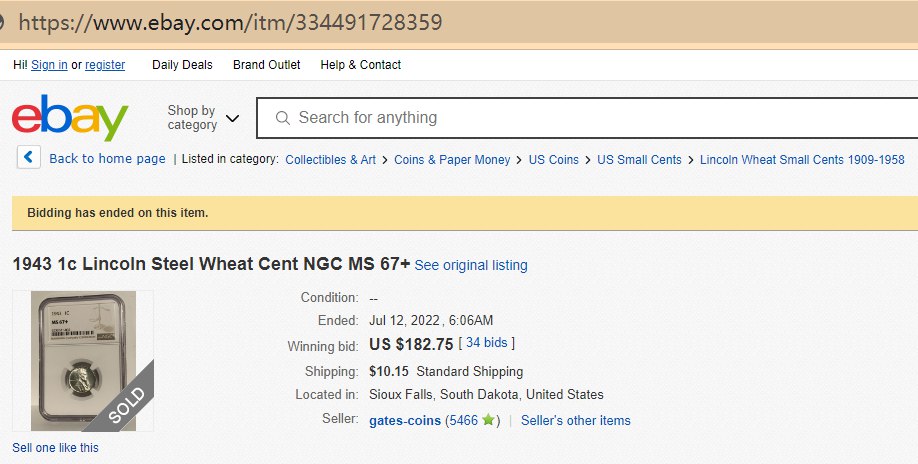Click the back arrow icon
This screenshot has height=464, width=918.
pyautogui.click(x=28, y=158)
